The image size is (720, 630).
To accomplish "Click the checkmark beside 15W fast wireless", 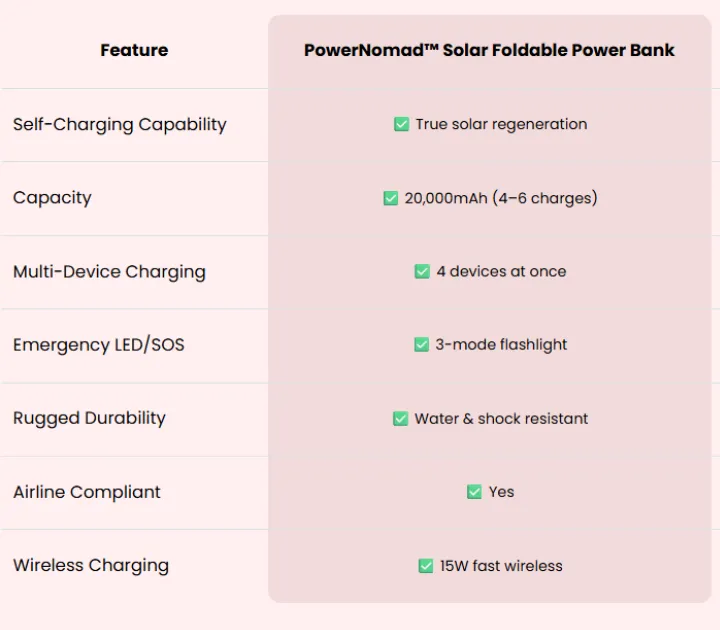I will (x=426, y=566).
